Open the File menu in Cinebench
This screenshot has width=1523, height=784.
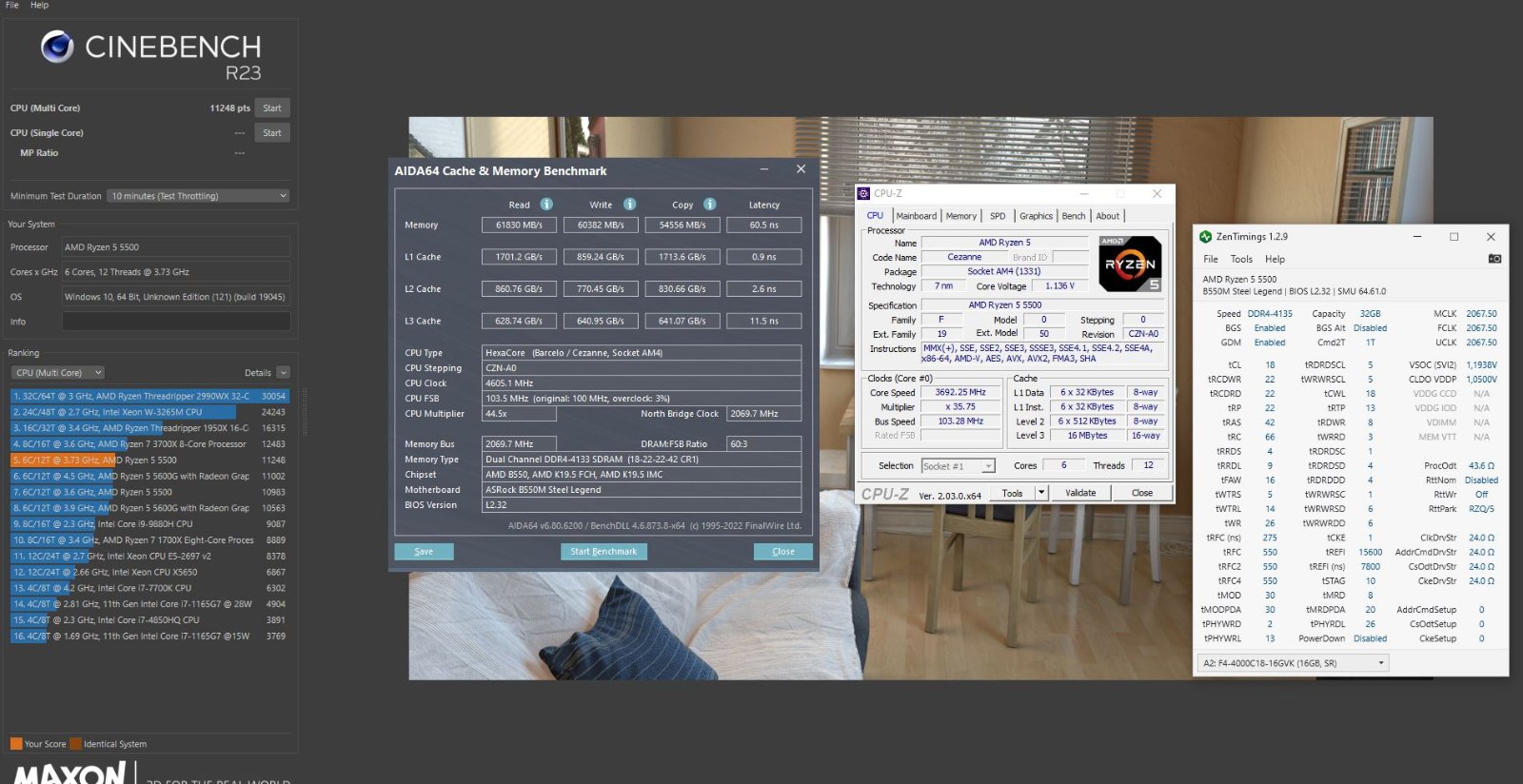[12, 5]
